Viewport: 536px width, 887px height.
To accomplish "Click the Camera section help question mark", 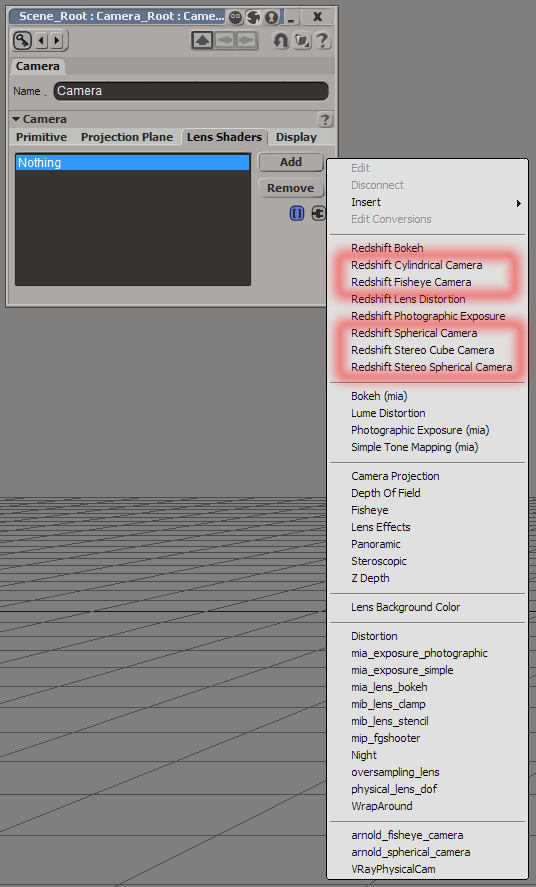I will click(325, 119).
